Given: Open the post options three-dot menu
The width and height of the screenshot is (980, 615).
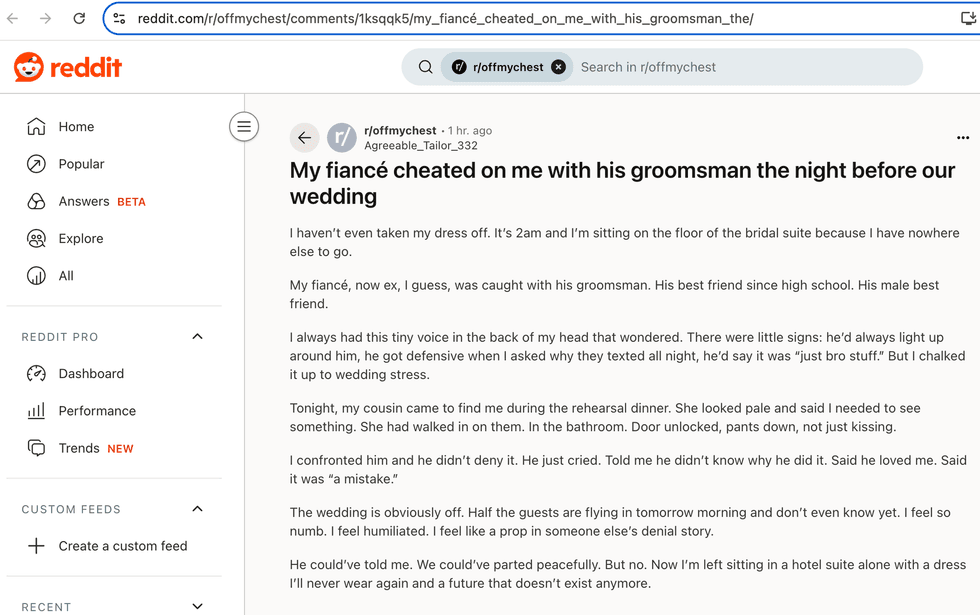Looking at the screenshot, I should point(962,138).
